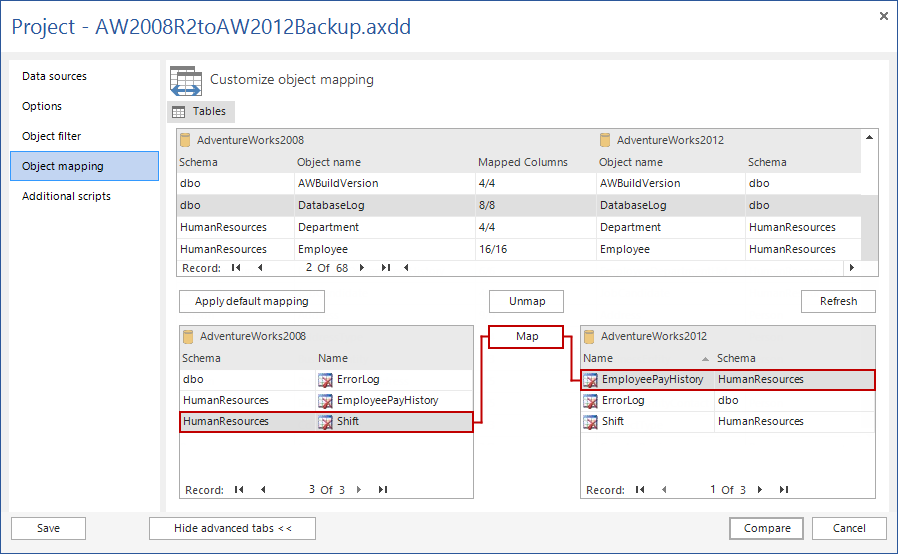The height and width of the screenshot is (554, 898).
Task: Open the Additional scripts section
Action: coord(84,196)
